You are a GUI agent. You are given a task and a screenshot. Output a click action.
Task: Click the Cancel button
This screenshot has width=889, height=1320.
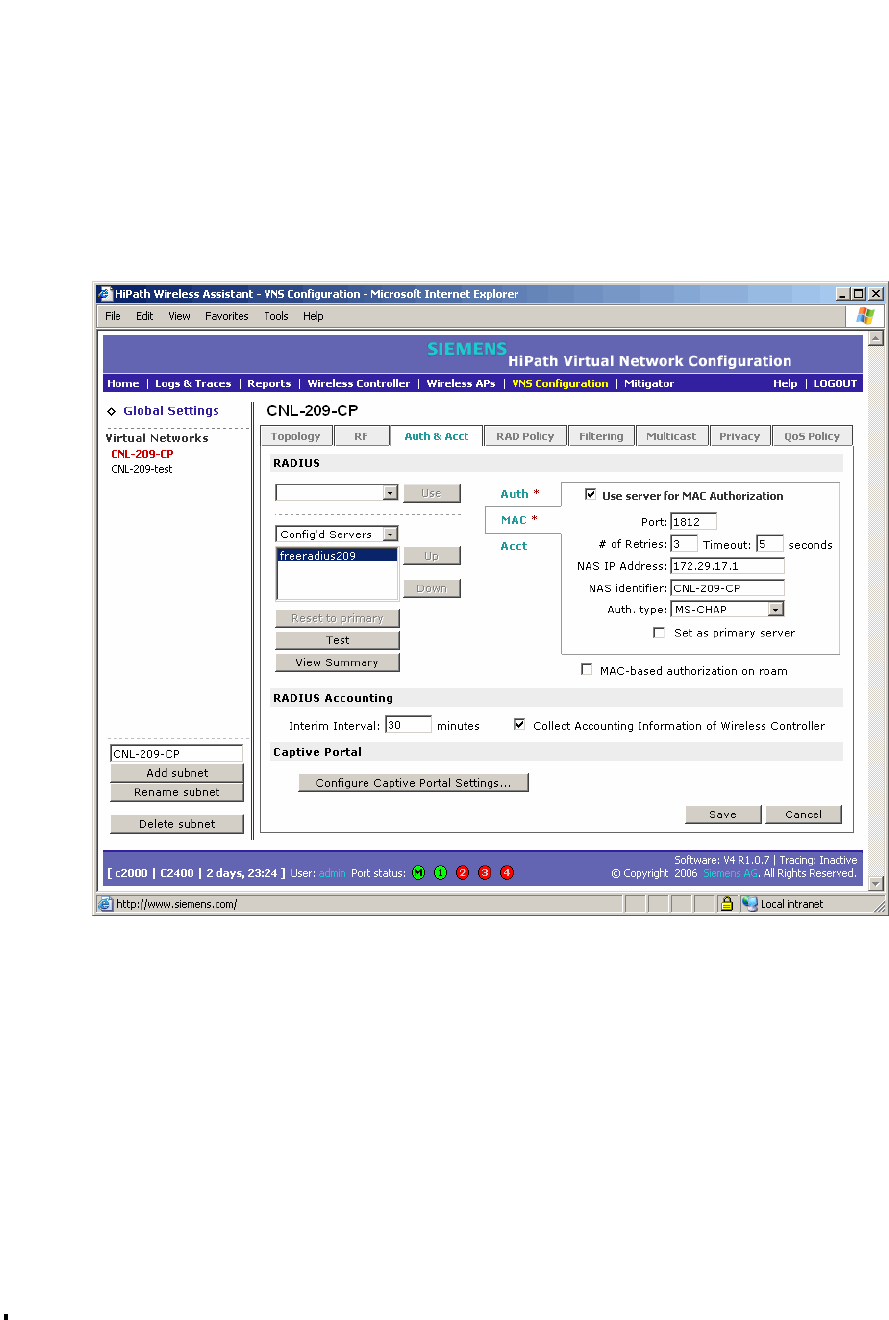[803, 814]
